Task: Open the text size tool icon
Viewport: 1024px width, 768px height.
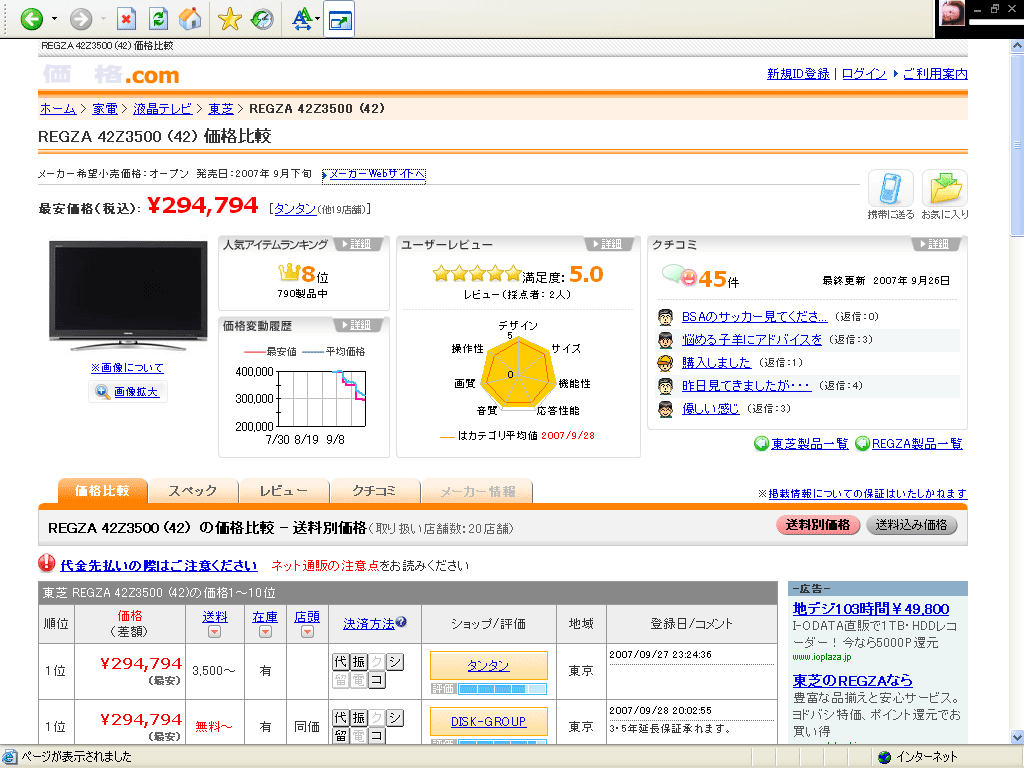Action: point(301,19)
